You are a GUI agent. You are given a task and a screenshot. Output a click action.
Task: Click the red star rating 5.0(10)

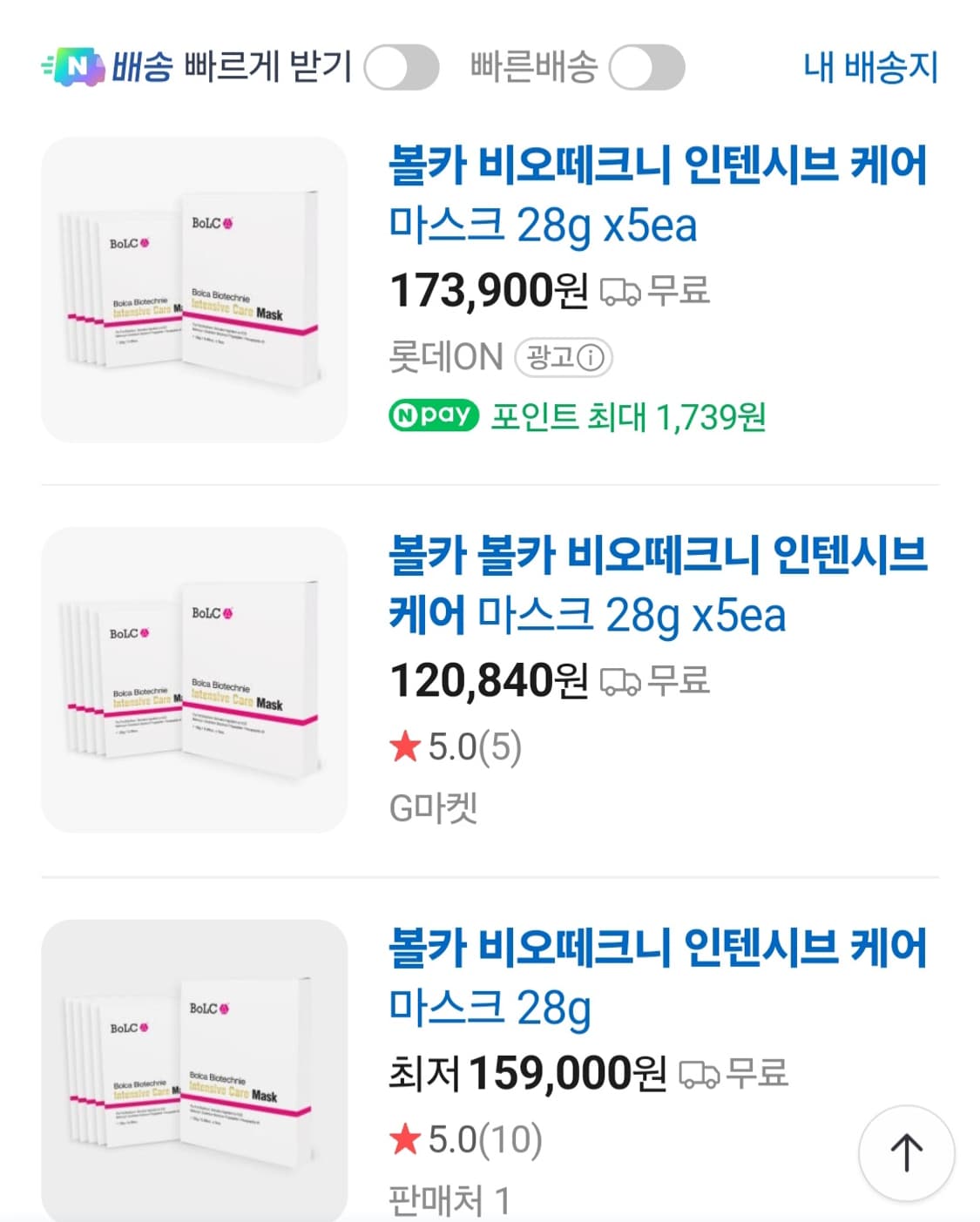click(x=406, y=1138)
